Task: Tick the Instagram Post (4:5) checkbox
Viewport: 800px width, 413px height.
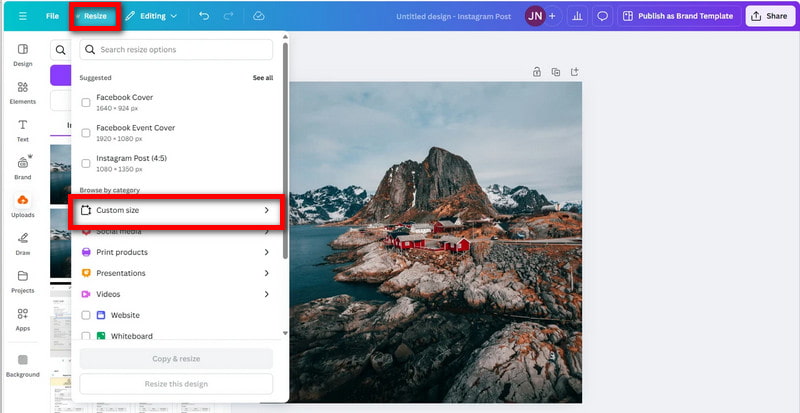Action: pos(86,162)
